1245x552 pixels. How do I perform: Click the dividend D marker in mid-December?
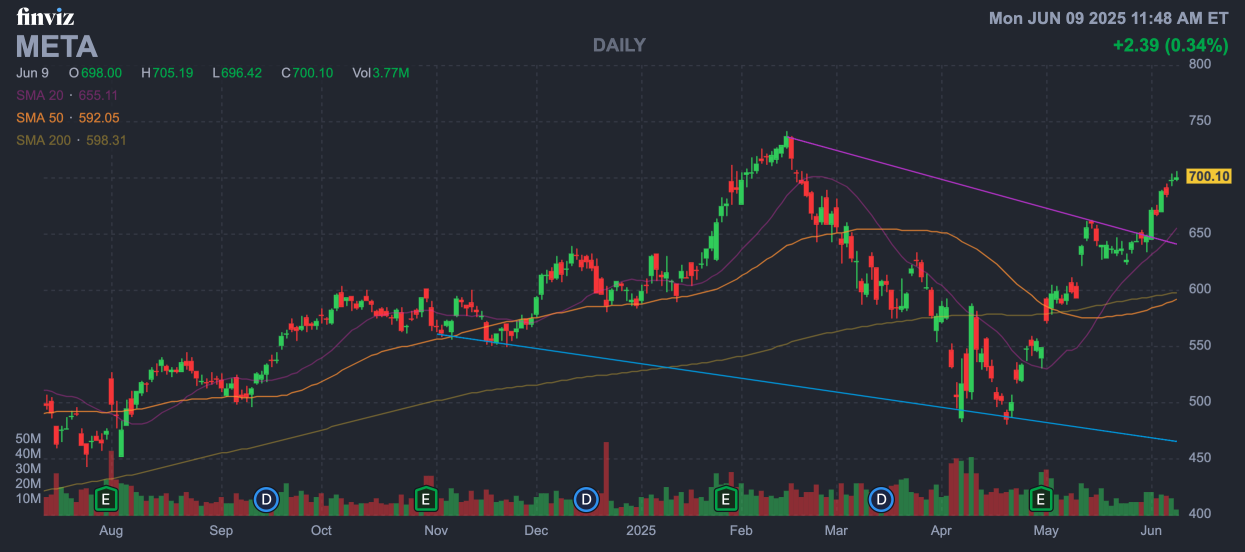tap(587, 498)
